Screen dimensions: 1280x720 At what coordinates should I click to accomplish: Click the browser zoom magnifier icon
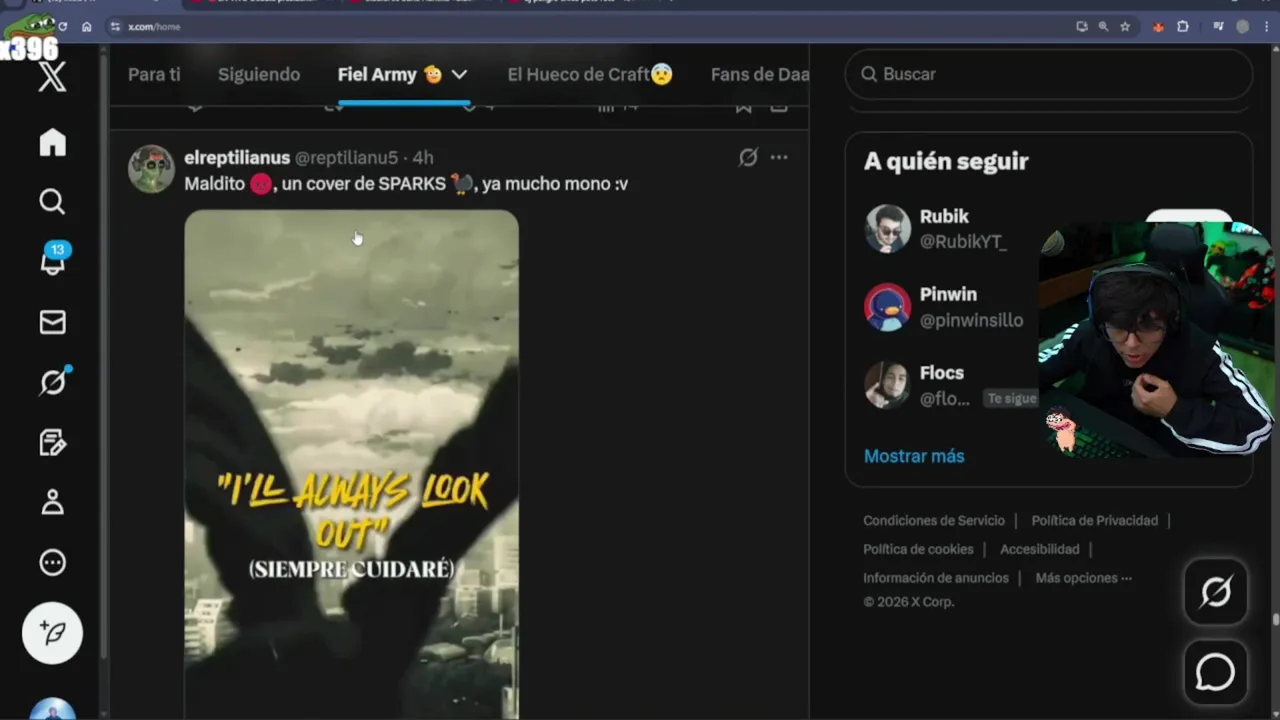(x=1103, y=27)
